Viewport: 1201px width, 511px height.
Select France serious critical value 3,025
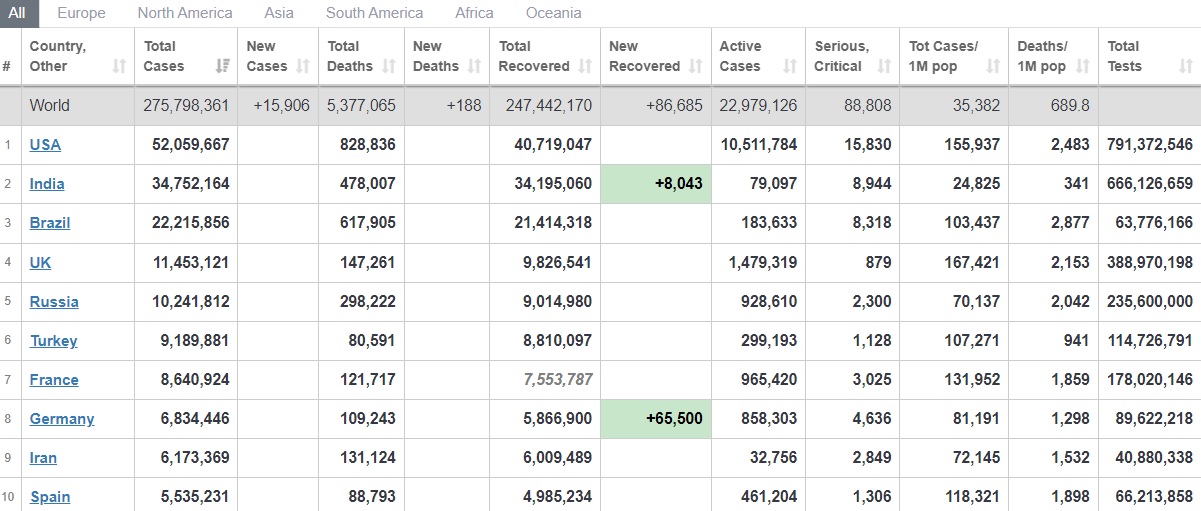(872, 380)
